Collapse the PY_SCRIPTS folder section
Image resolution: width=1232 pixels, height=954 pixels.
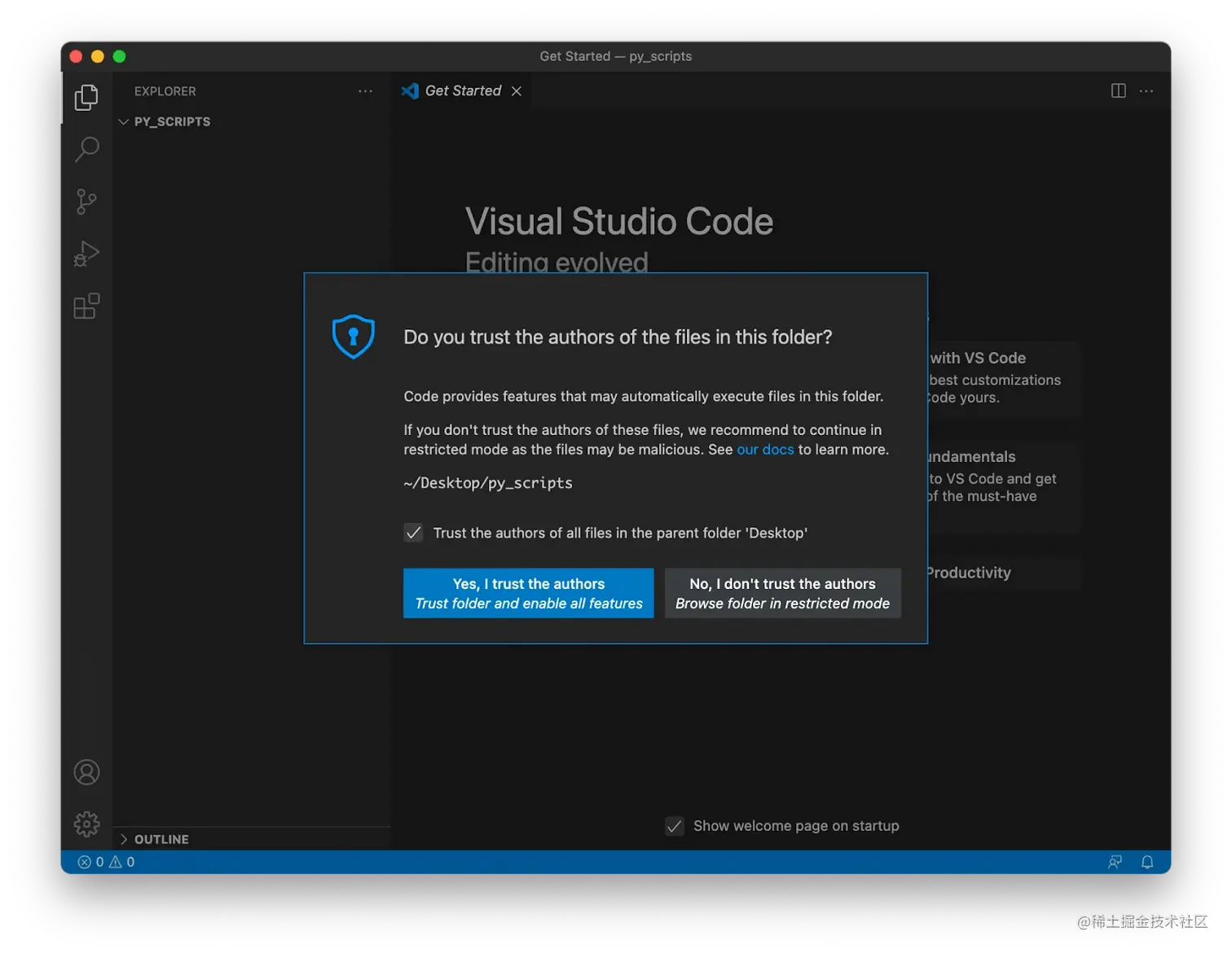pos(251,121)
